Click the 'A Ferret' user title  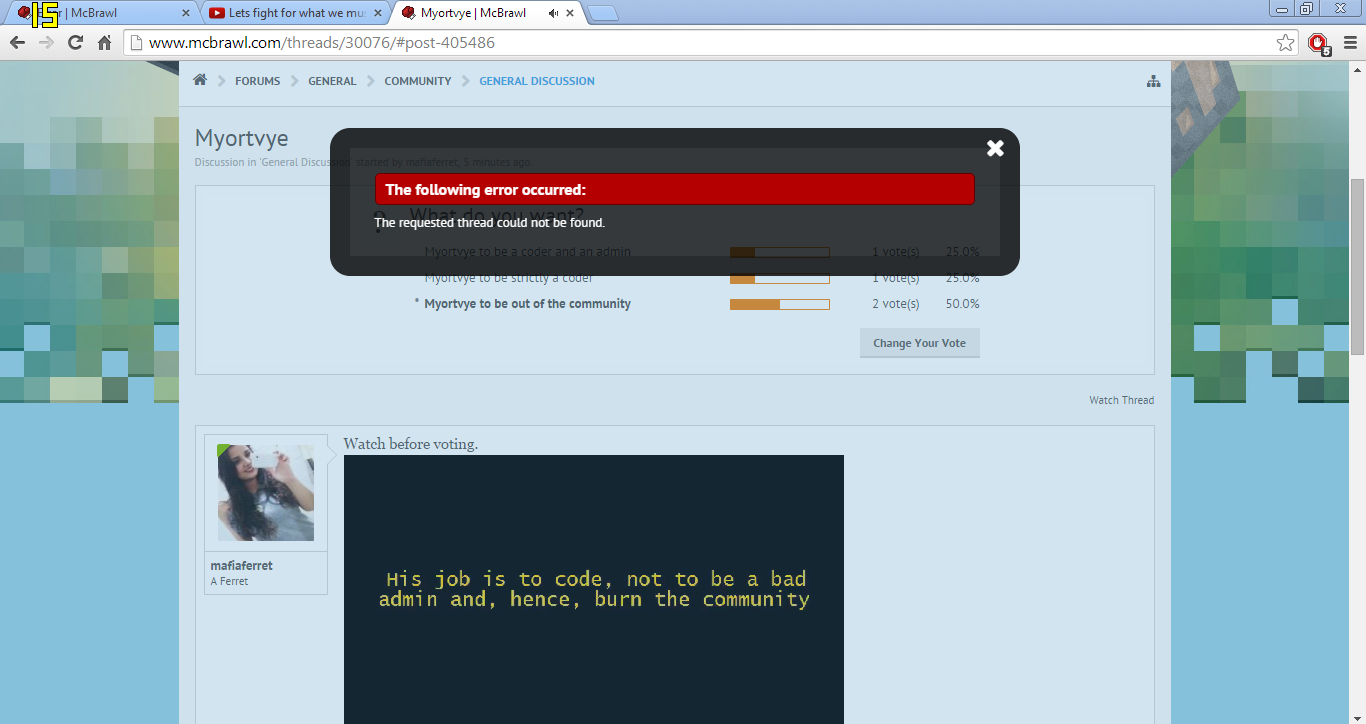coord(229,581)
